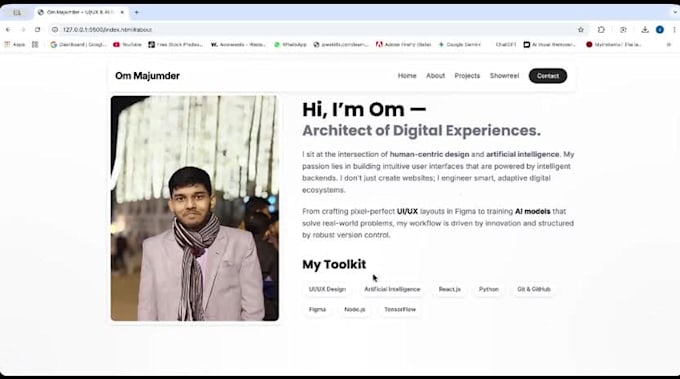
Task: Click the "My Toolkit" heading
Action: coord(334,264)
